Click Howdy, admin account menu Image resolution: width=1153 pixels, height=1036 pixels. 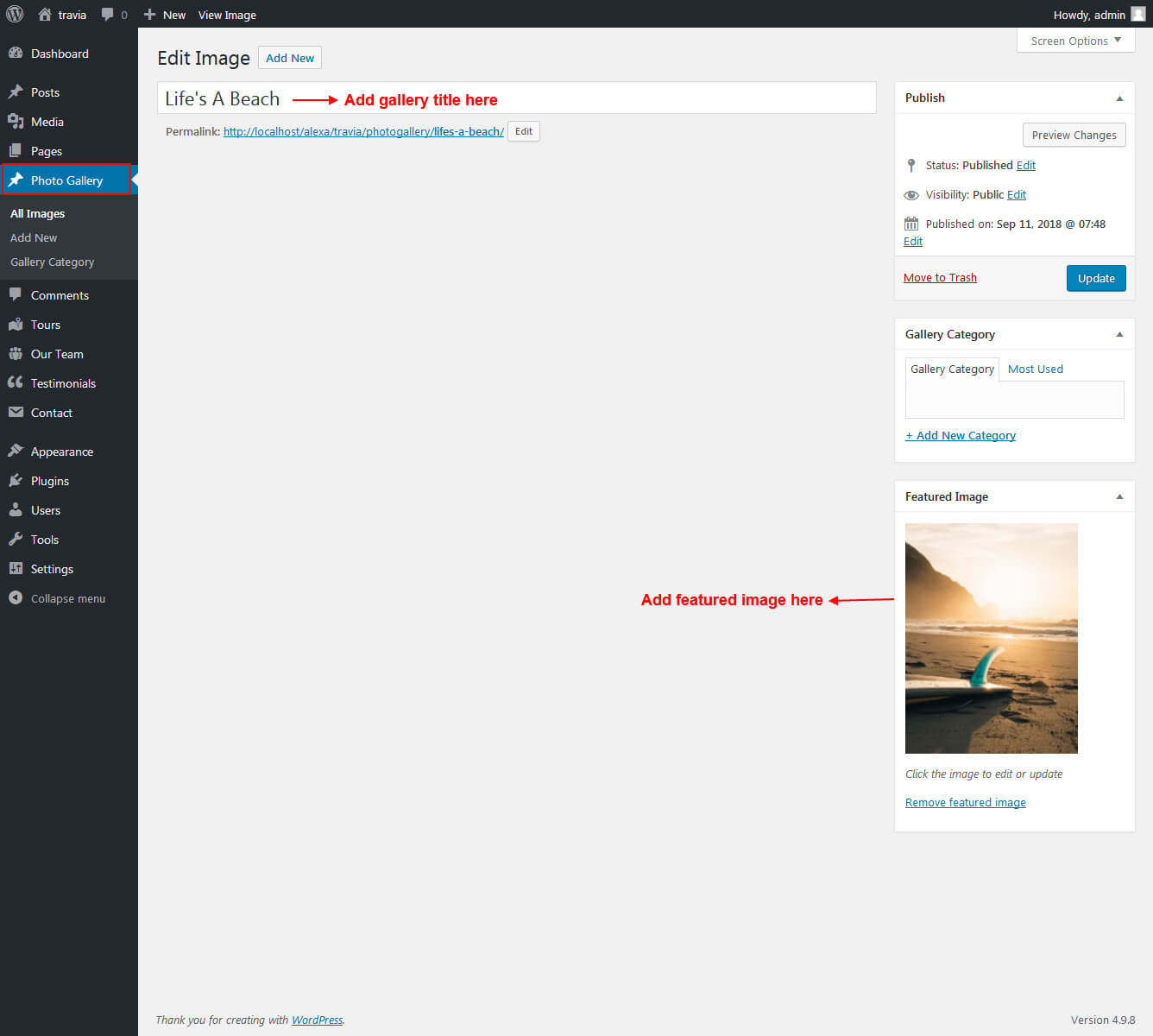(x=1099, y=15)
